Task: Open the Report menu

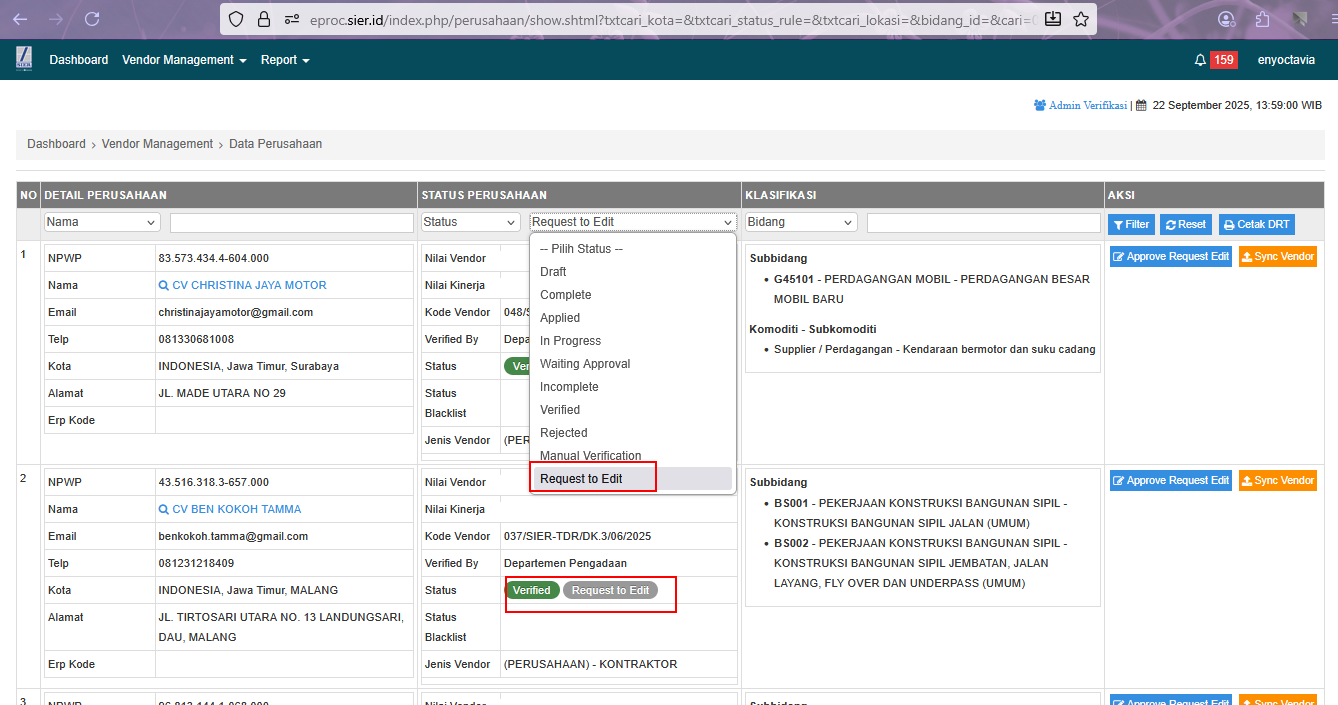Action: pyautogui.click(x=285, y=60)
